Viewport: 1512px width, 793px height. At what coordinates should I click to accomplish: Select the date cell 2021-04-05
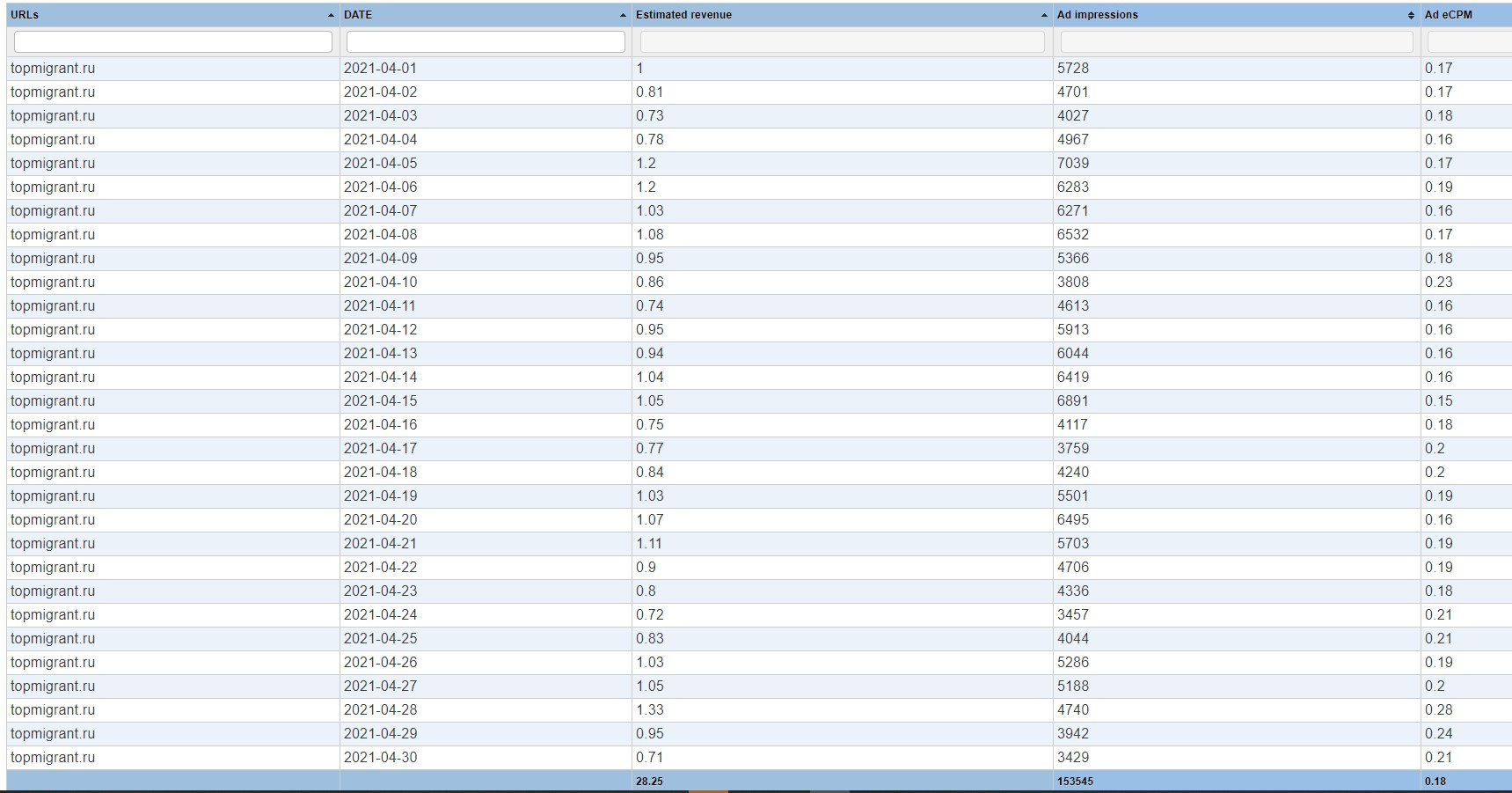pos(381,164)
